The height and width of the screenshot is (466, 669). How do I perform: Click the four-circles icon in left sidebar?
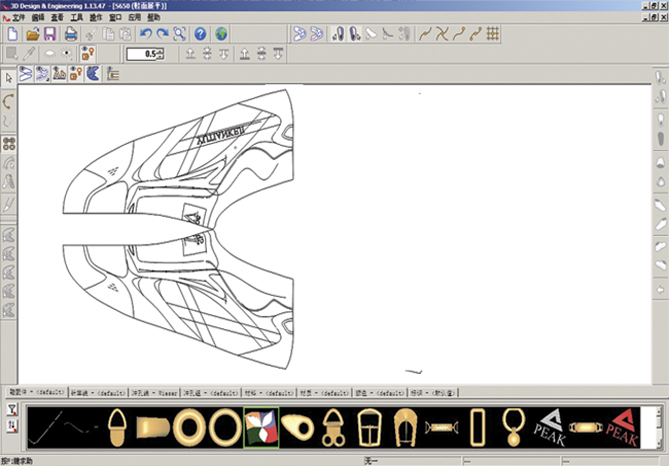pyautogui.click(x=9, y=144)
